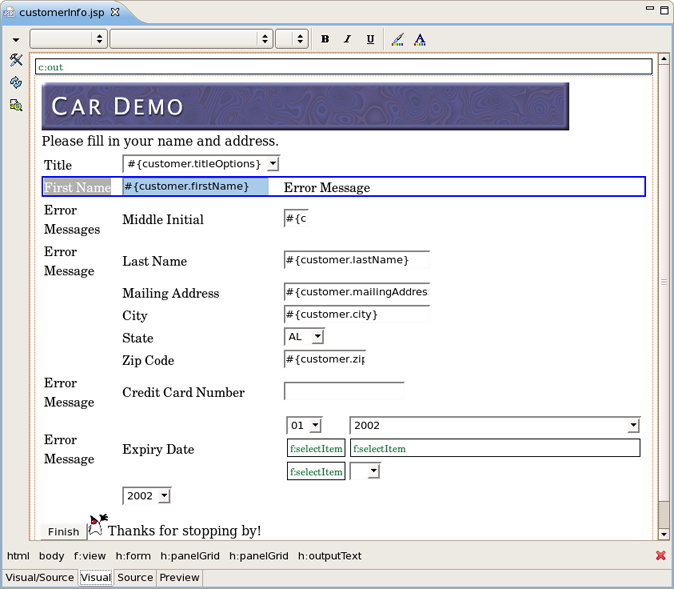Click the Duke mascot image near Finish
This screenshot has width=674, height=589.
[x=98, y=525]
